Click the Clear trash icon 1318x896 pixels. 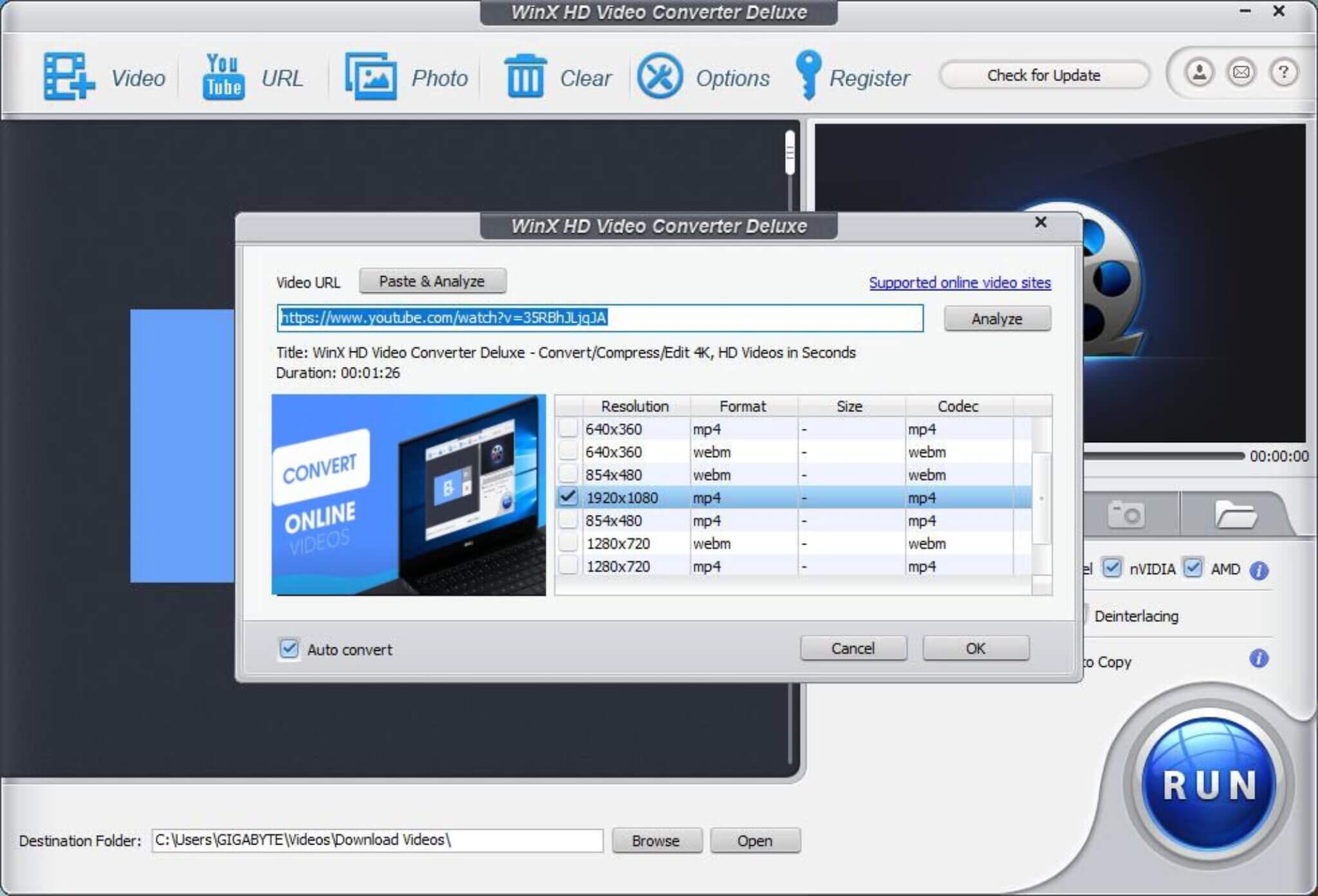pos(524,77)
